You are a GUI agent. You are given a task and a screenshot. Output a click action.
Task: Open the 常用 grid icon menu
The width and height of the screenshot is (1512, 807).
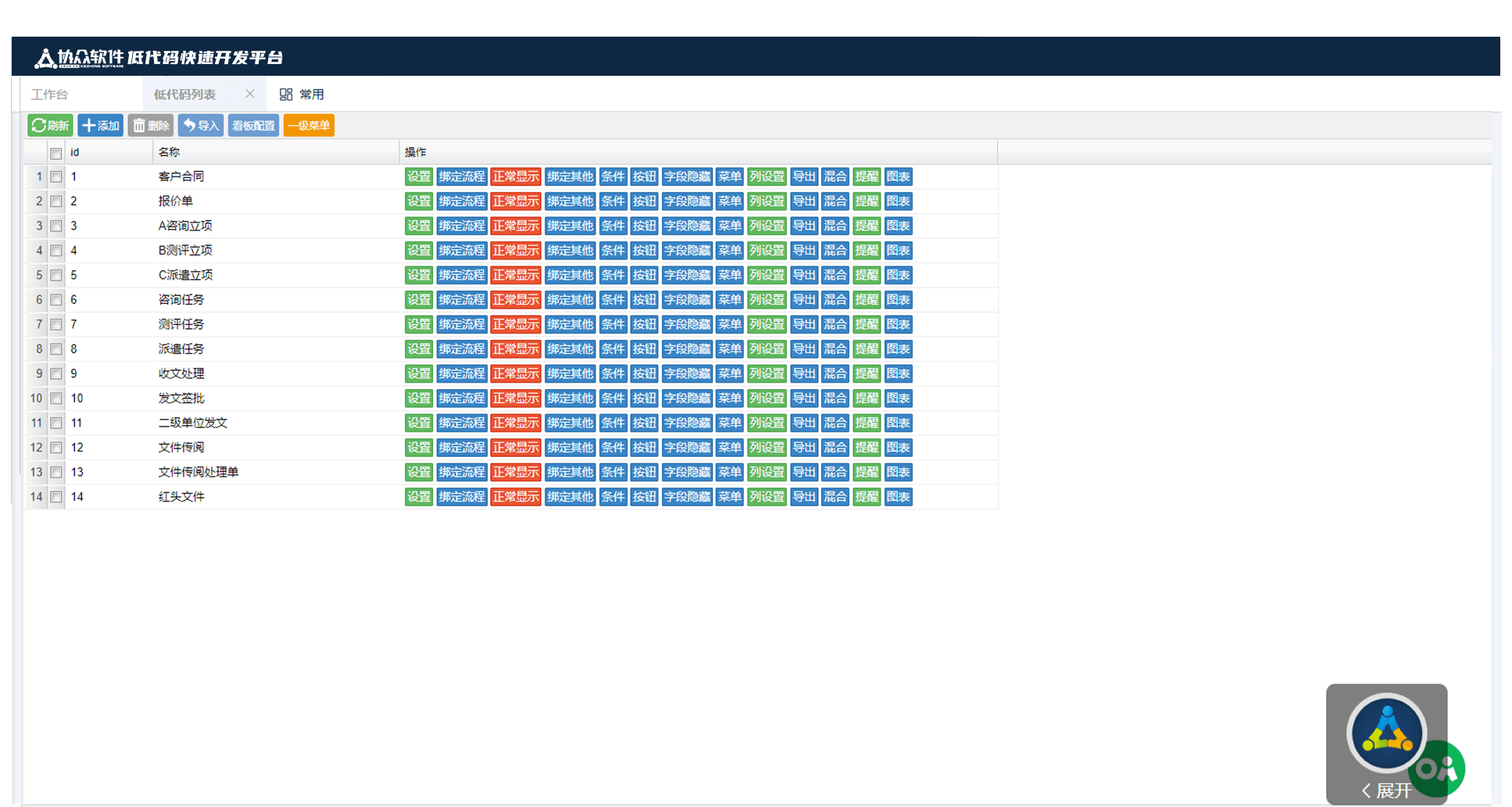pos(287,95)
